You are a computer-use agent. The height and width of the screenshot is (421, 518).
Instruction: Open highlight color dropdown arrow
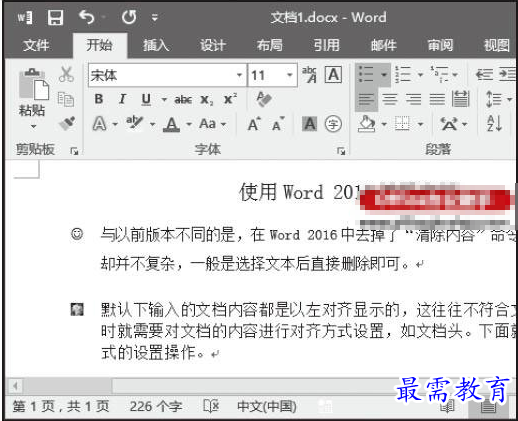pos(152,124)
